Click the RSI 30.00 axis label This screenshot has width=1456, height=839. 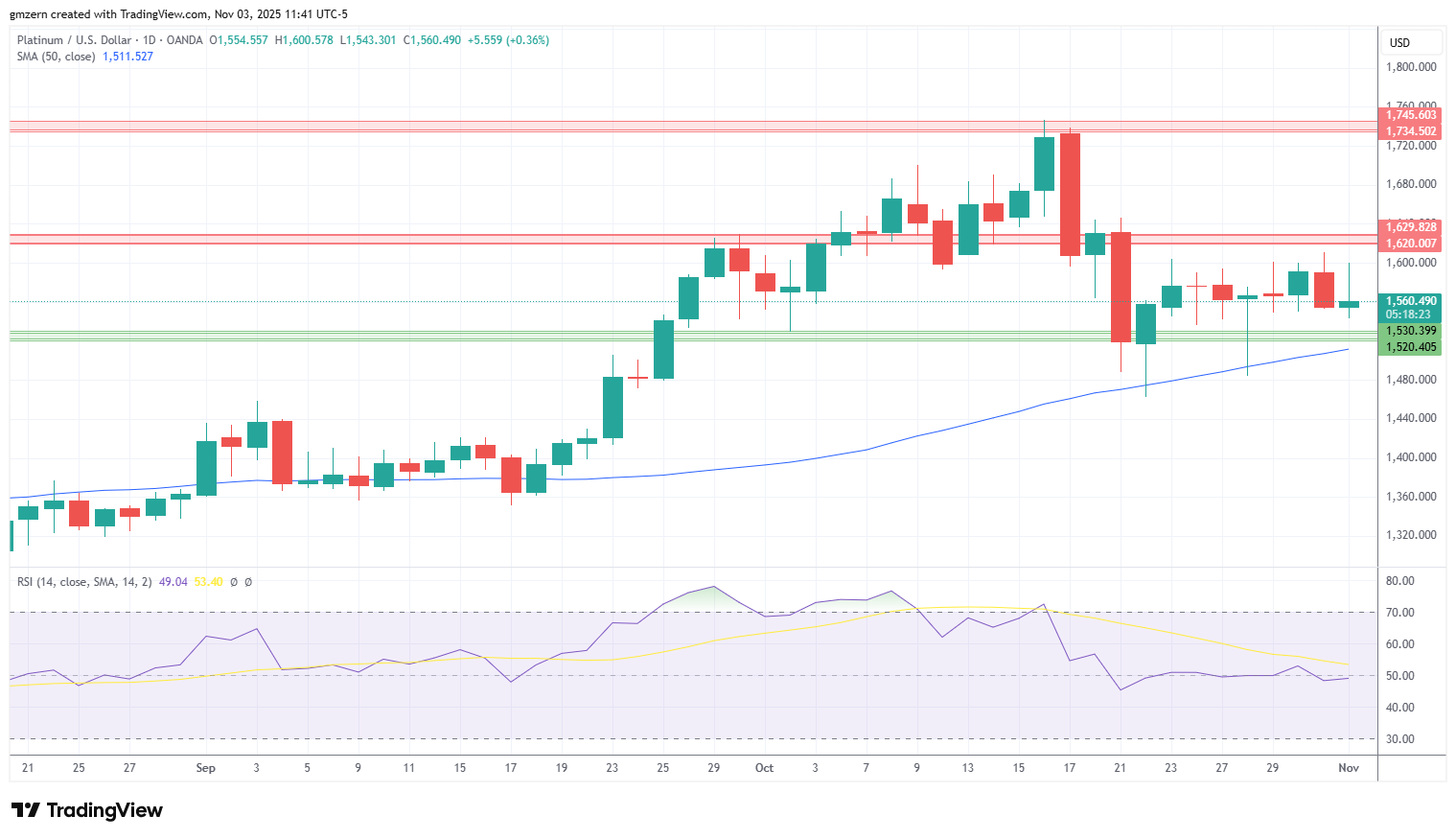tap(1400, 739)
